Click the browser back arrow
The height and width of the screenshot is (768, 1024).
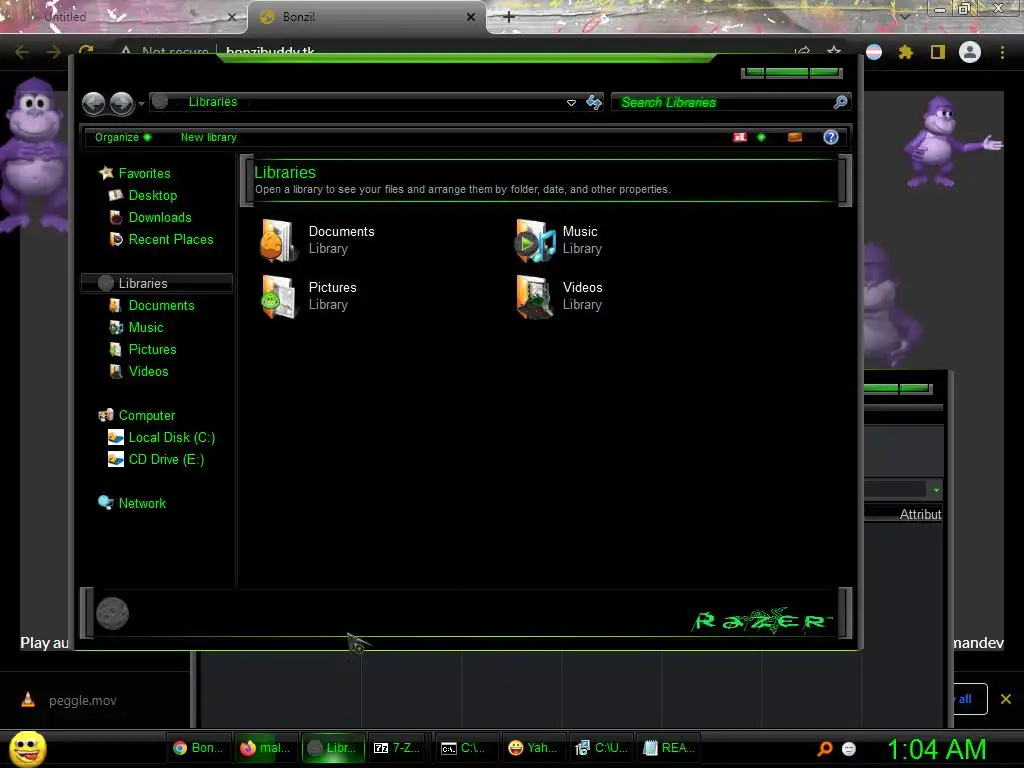click(22, 52)
